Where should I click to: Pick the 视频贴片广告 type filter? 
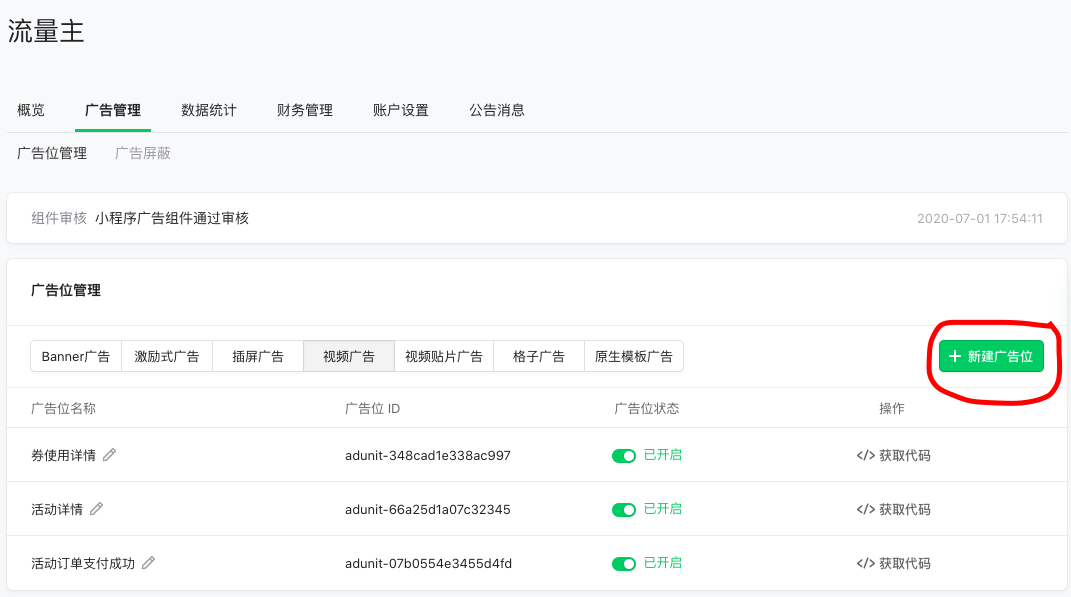(444, 356)
